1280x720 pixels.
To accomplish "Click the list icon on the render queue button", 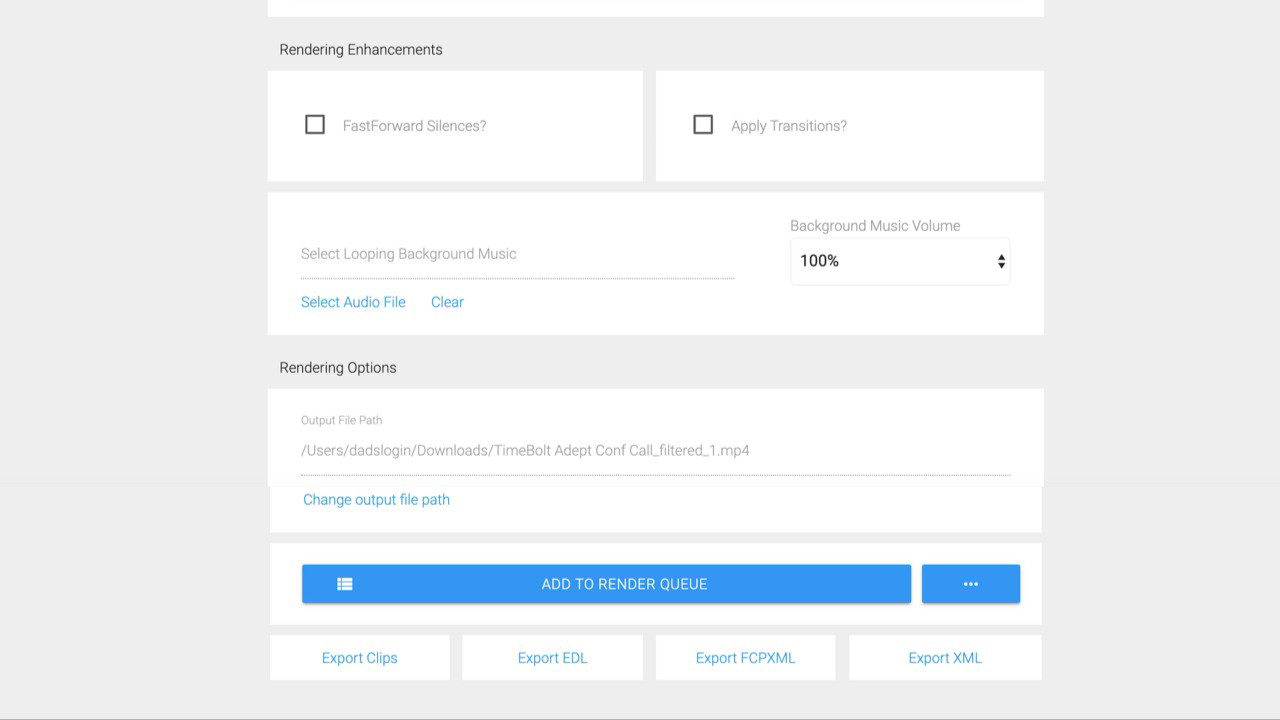I will click(345, 584).
